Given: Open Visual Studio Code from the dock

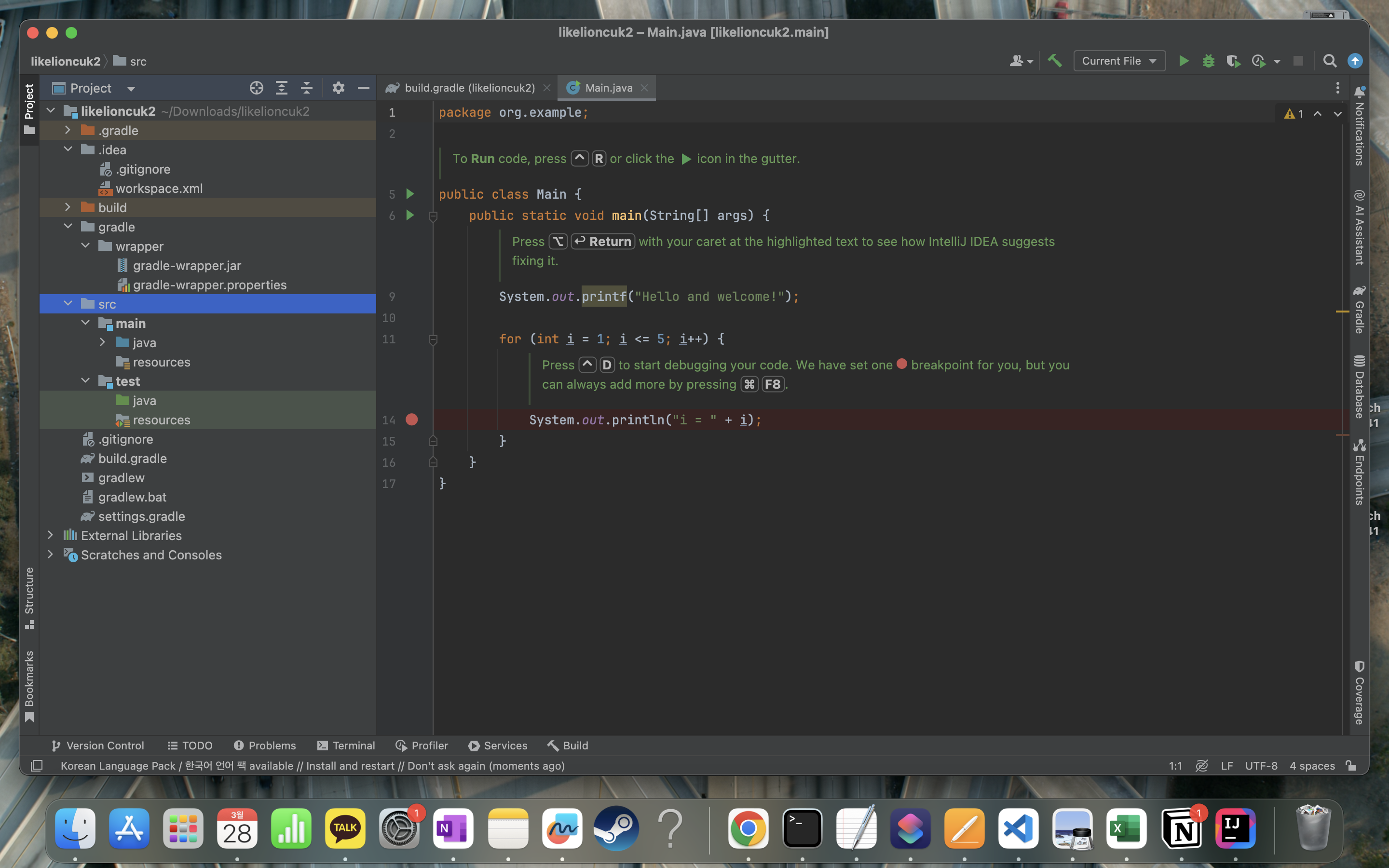Looking at the screenshot, I should 1018,828.
